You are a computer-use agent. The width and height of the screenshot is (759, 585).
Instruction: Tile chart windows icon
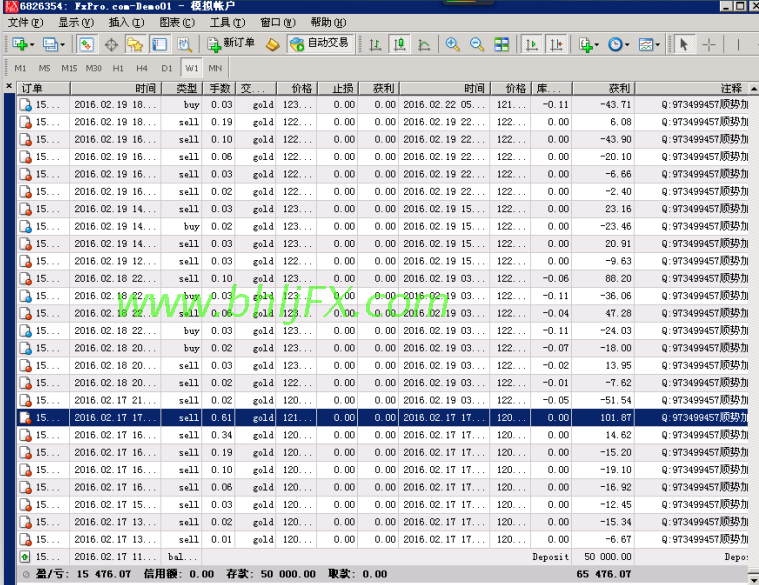[501, 45]
